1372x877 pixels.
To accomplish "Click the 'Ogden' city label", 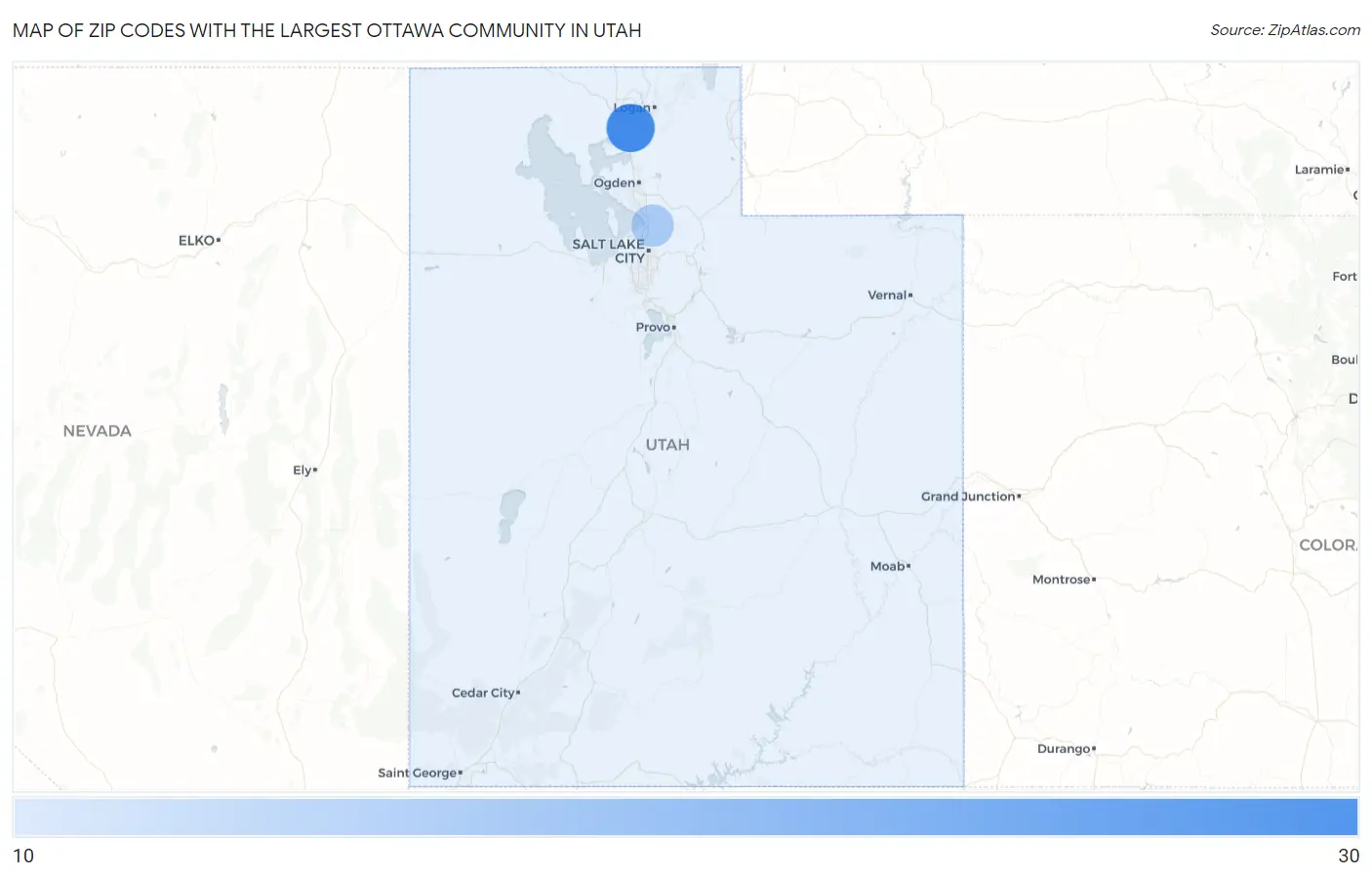I will click(615, 182).
